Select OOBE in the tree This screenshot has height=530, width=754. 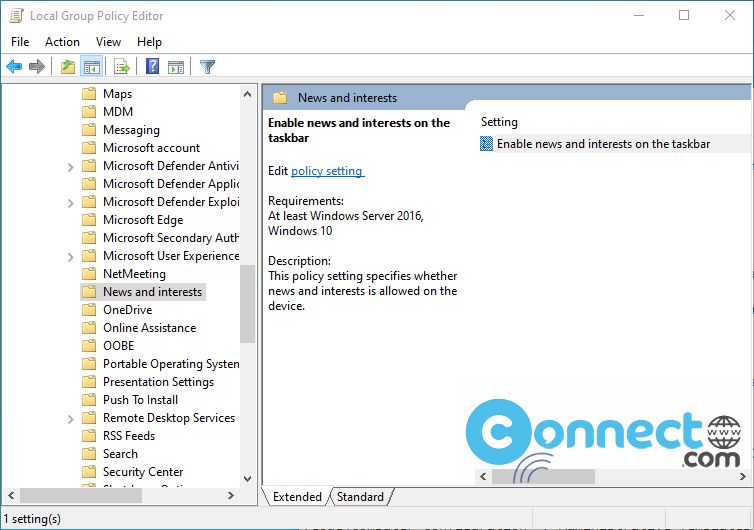[118, 346]
